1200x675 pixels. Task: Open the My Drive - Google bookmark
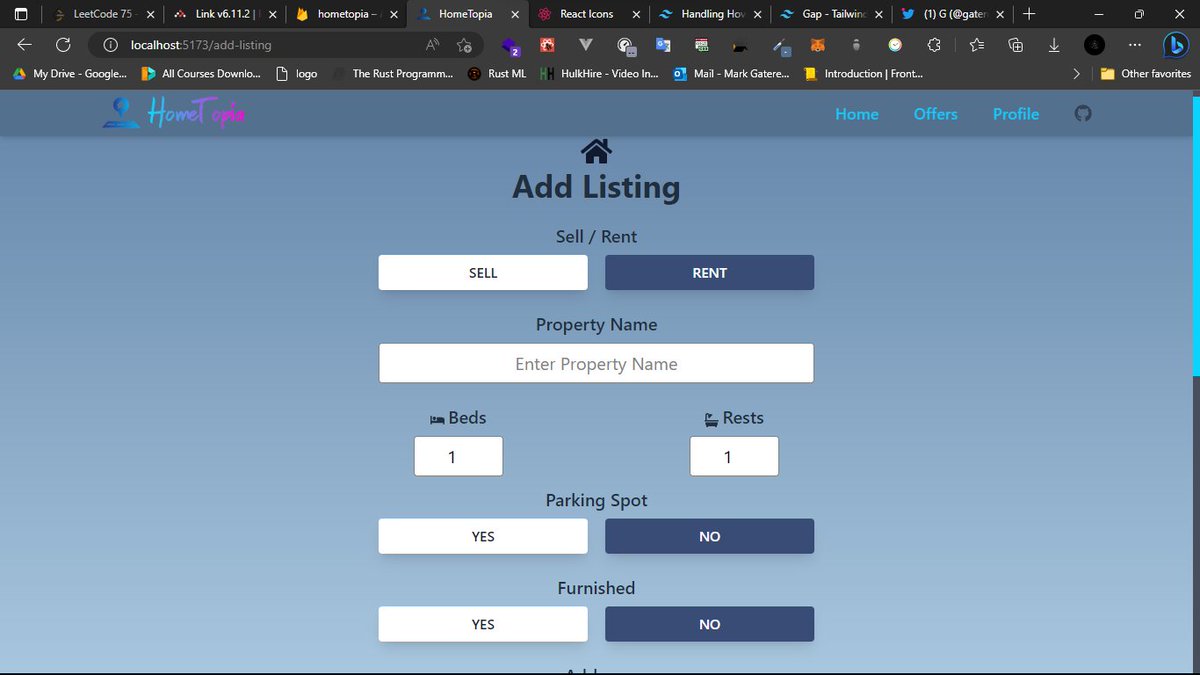click(69, 74)
